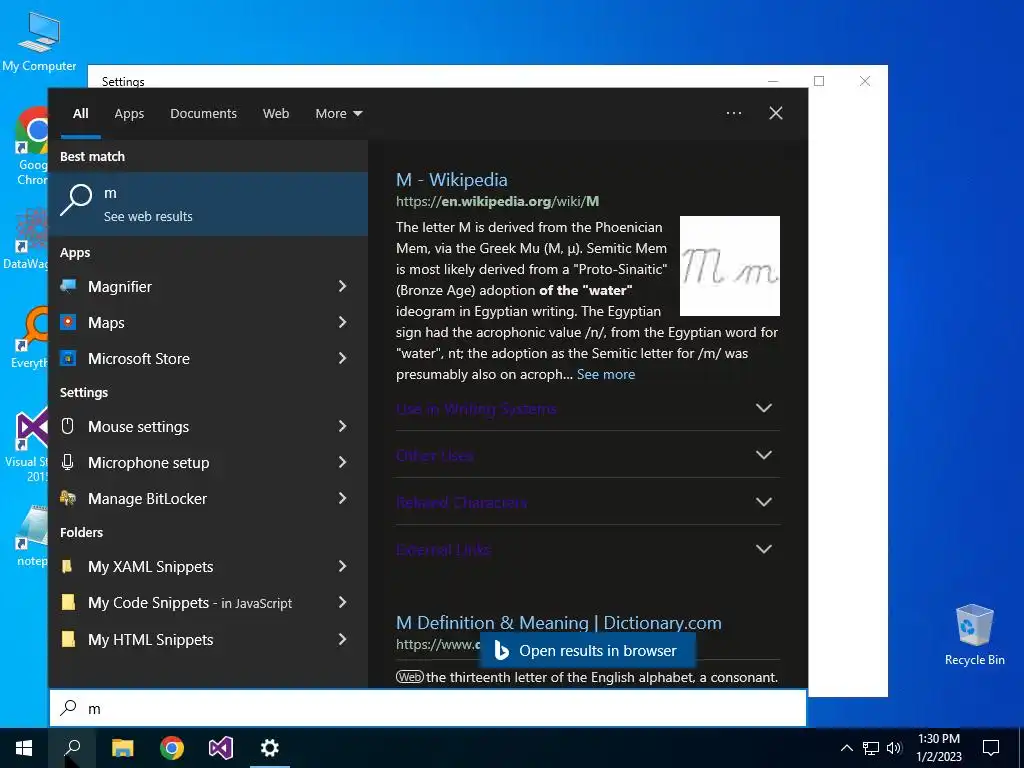
Task: Click the See more link
Action: pyautogui.click(x=606, y=374)
